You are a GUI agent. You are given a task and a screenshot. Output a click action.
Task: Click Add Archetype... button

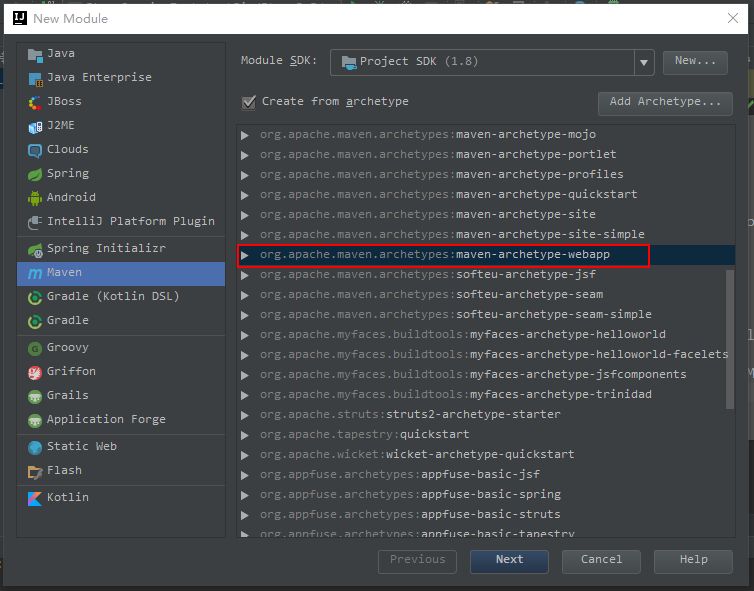point(665,103)
